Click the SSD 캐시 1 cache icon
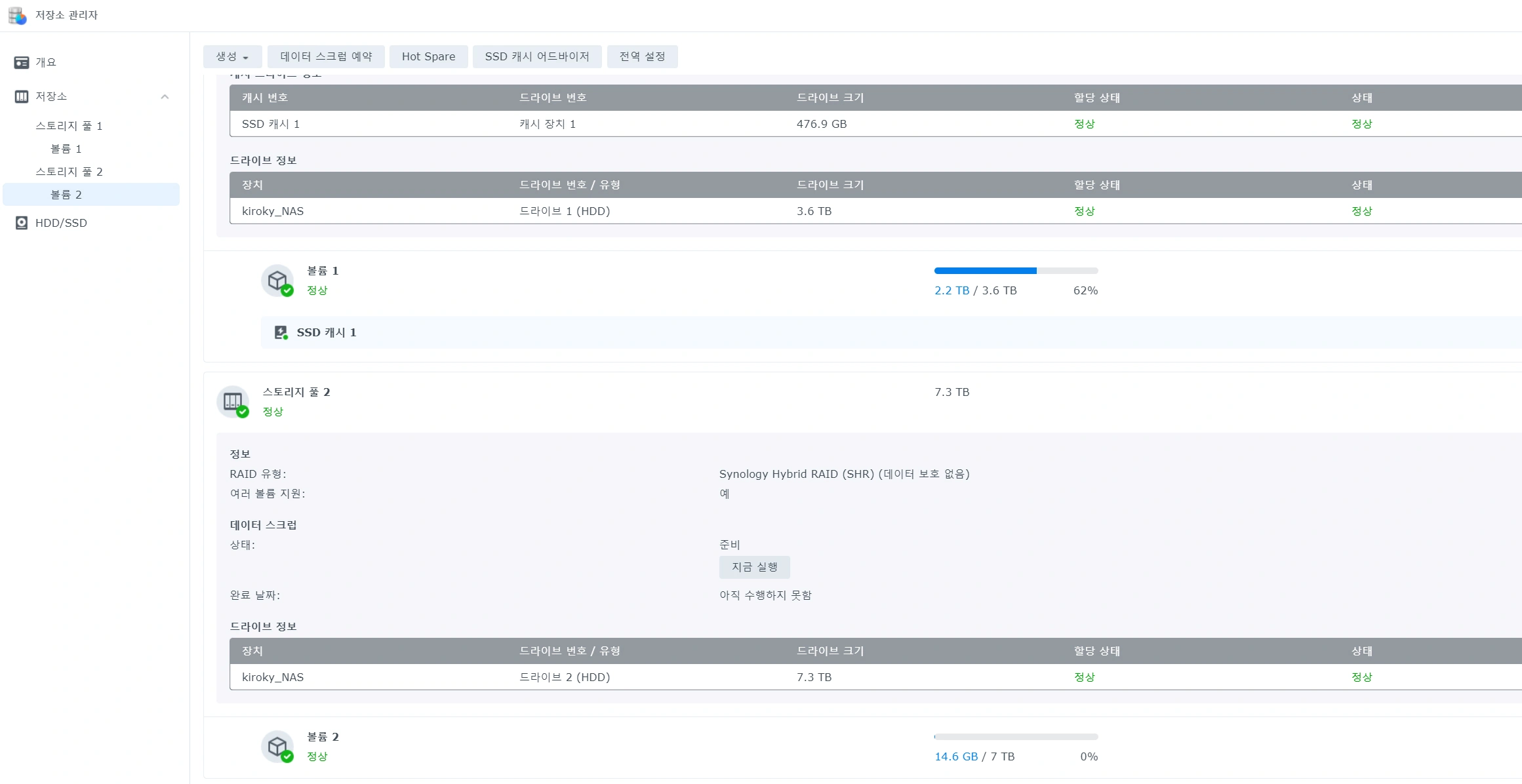 point(281,332)
